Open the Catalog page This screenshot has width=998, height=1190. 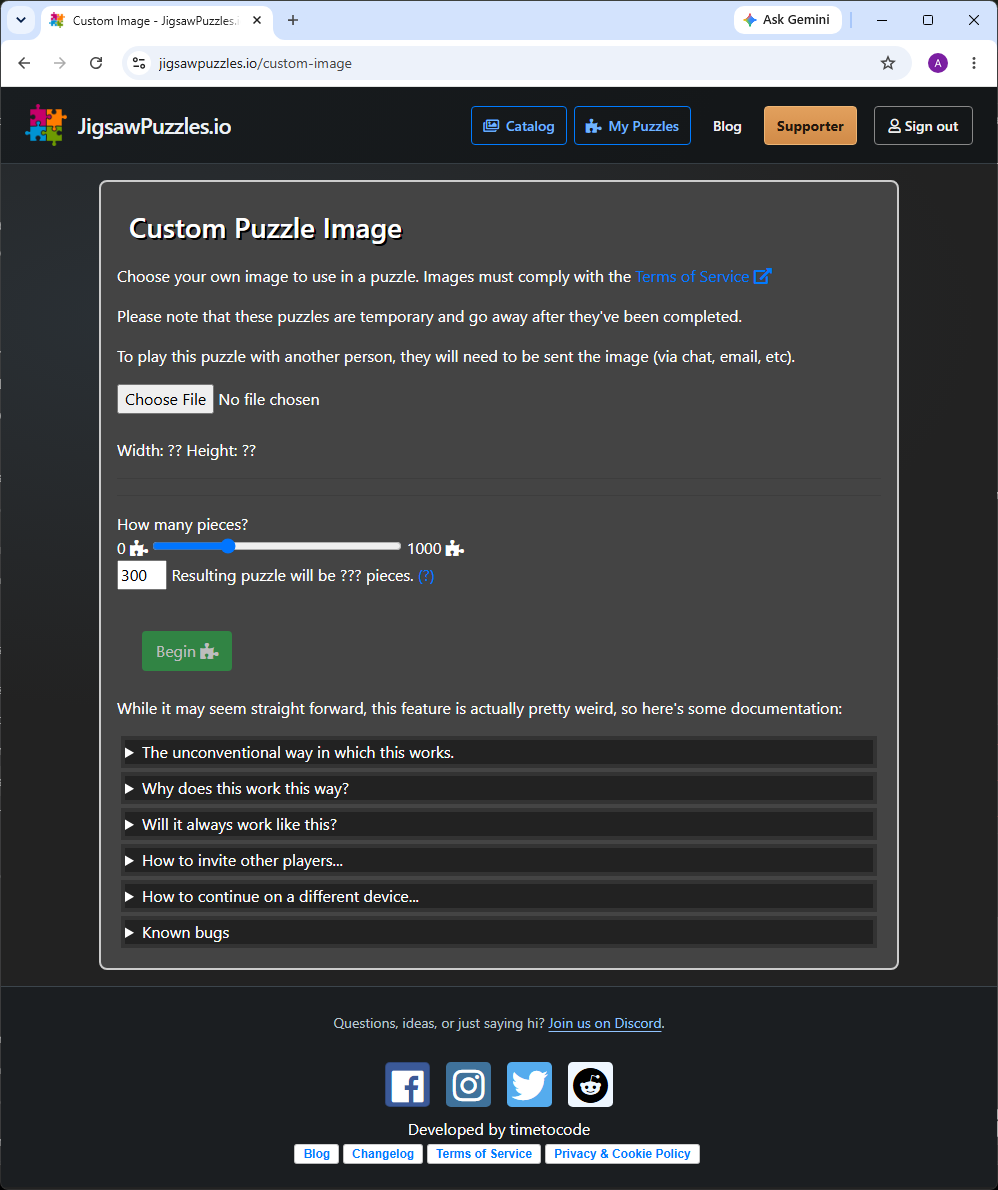519,126
